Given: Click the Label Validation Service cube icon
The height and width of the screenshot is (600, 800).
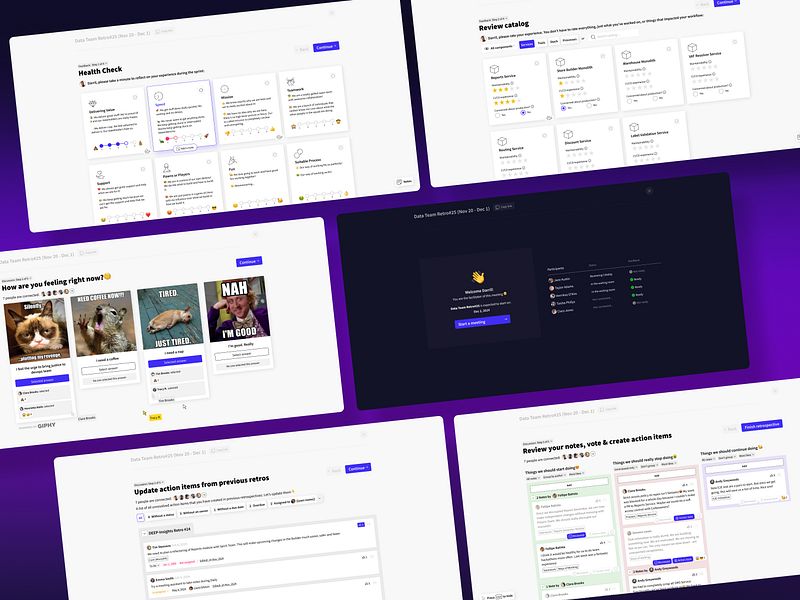Looking at the screenshot, I should (634, 127).
